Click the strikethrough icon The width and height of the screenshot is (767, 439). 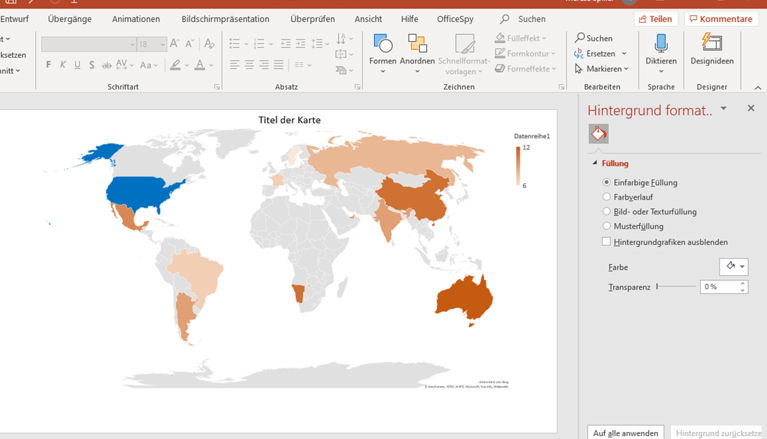[x=106, y=65]
